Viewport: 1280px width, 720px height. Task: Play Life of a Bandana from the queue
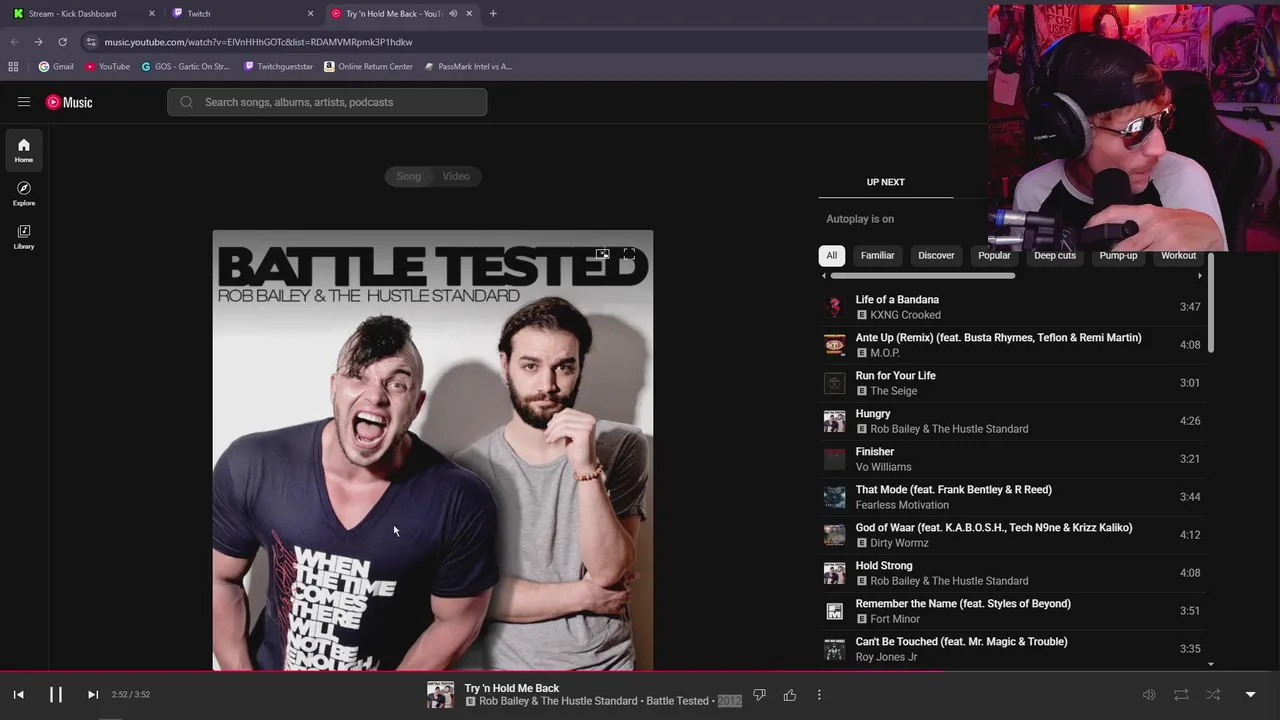tap(1012, 307)
